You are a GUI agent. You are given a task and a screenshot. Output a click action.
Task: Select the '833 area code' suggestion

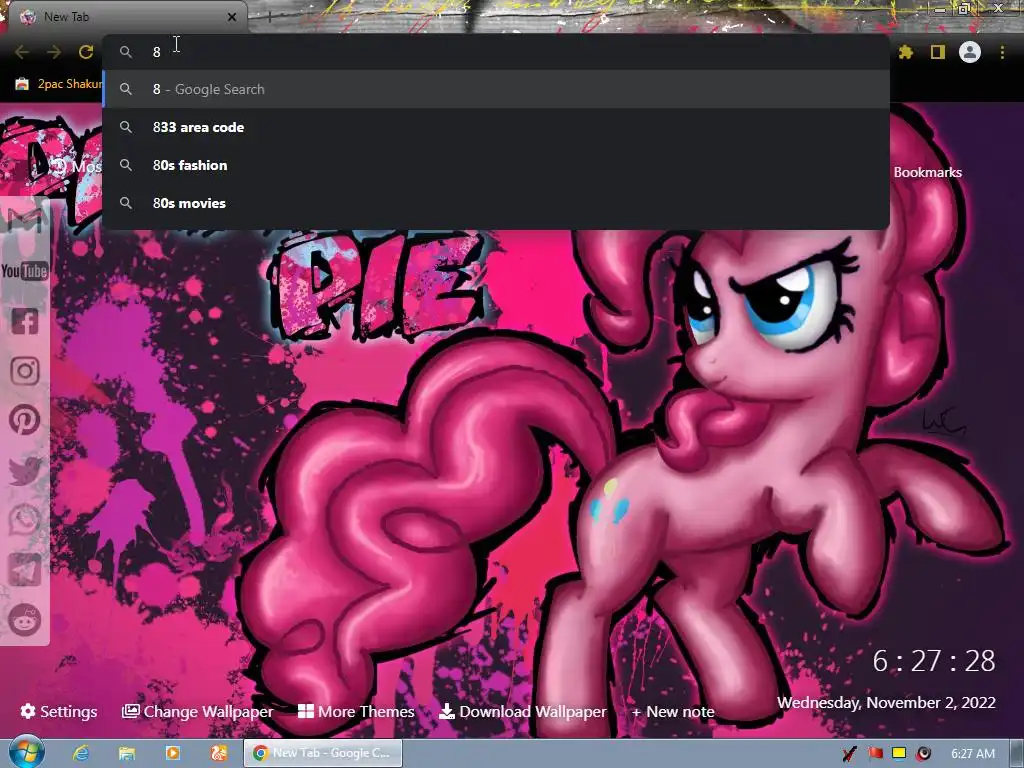tap(496, 127)
